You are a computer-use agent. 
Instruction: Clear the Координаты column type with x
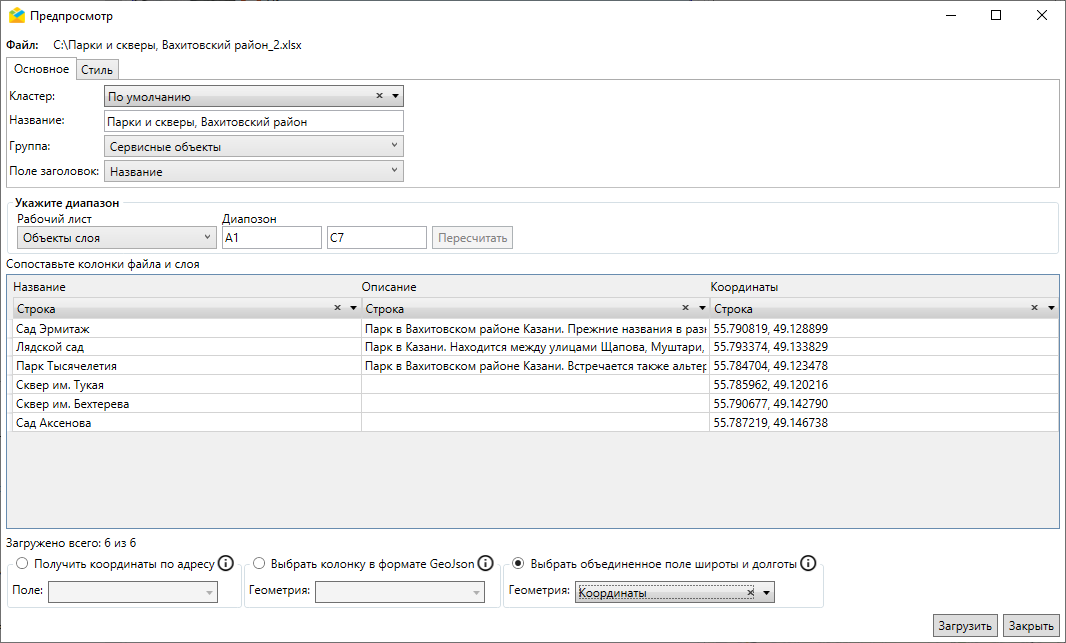pyautogui.click(x=1035, y=309)
